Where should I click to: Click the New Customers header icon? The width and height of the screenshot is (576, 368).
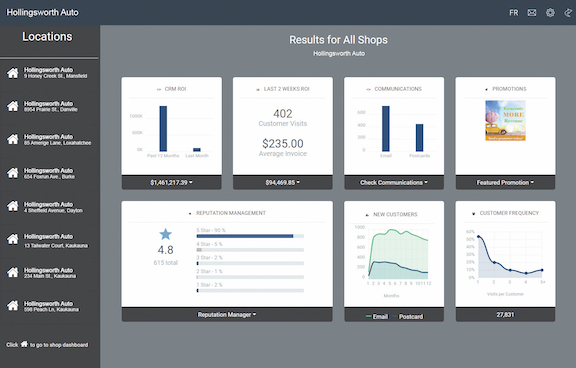coord(367,215)
